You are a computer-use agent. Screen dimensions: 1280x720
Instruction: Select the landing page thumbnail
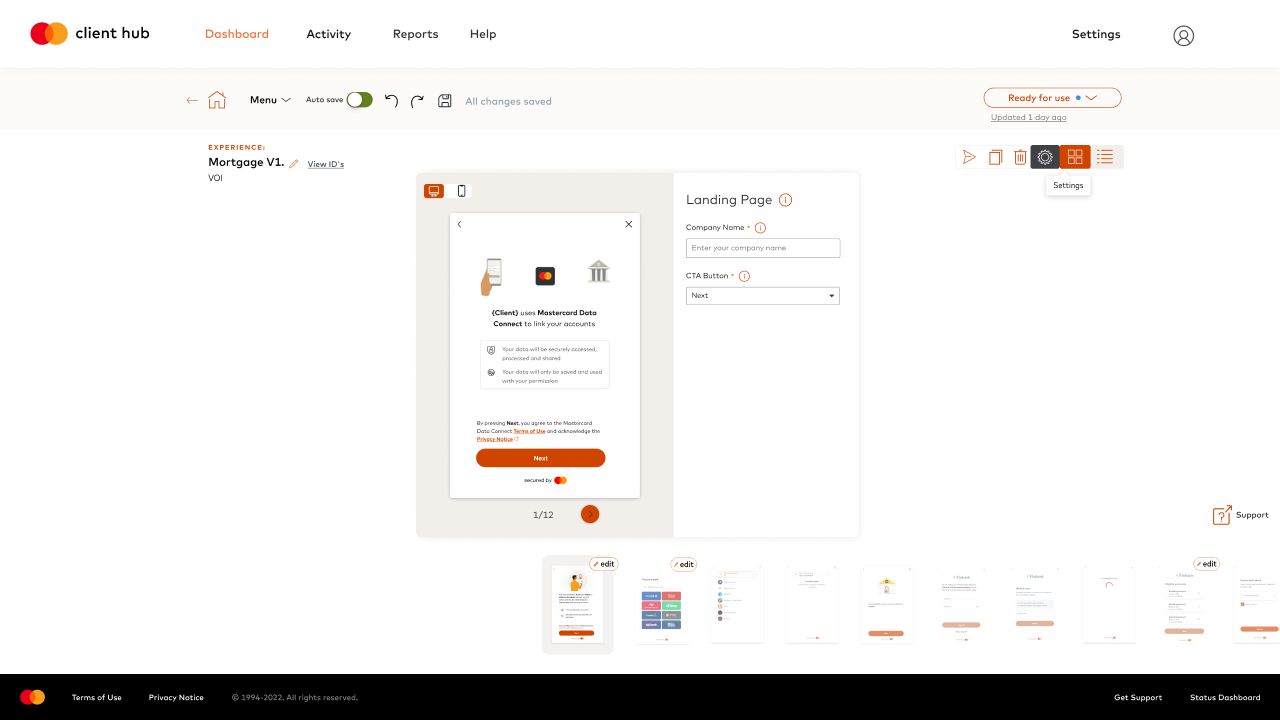(577, 605)
